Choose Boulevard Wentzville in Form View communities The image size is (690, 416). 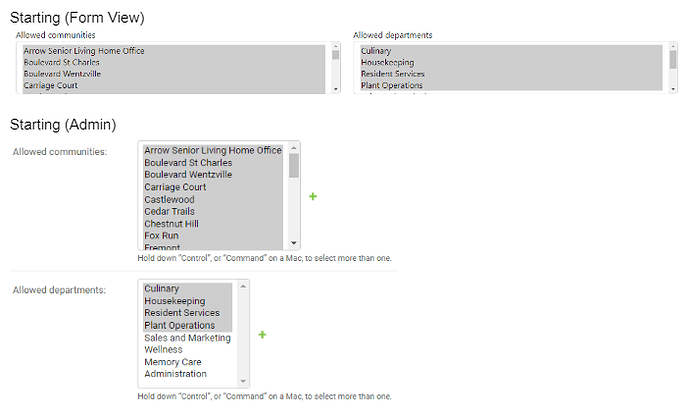click(x=62, y=74)
